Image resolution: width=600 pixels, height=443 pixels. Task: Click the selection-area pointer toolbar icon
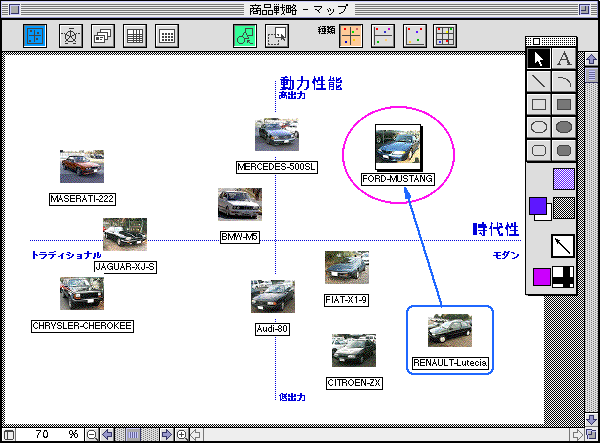pyautogui.click(x=277, y=36)
